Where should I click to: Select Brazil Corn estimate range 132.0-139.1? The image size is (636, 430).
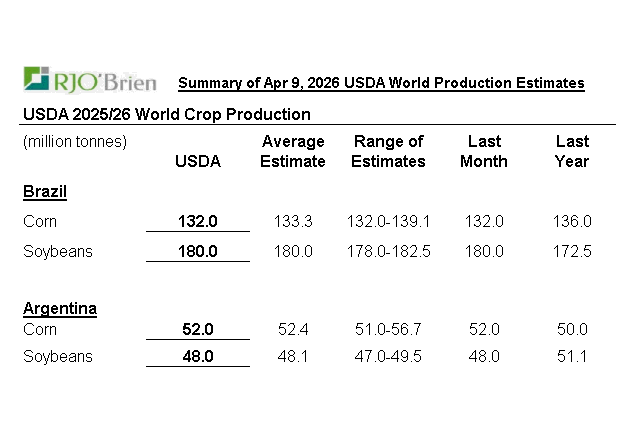click(391, 221)
